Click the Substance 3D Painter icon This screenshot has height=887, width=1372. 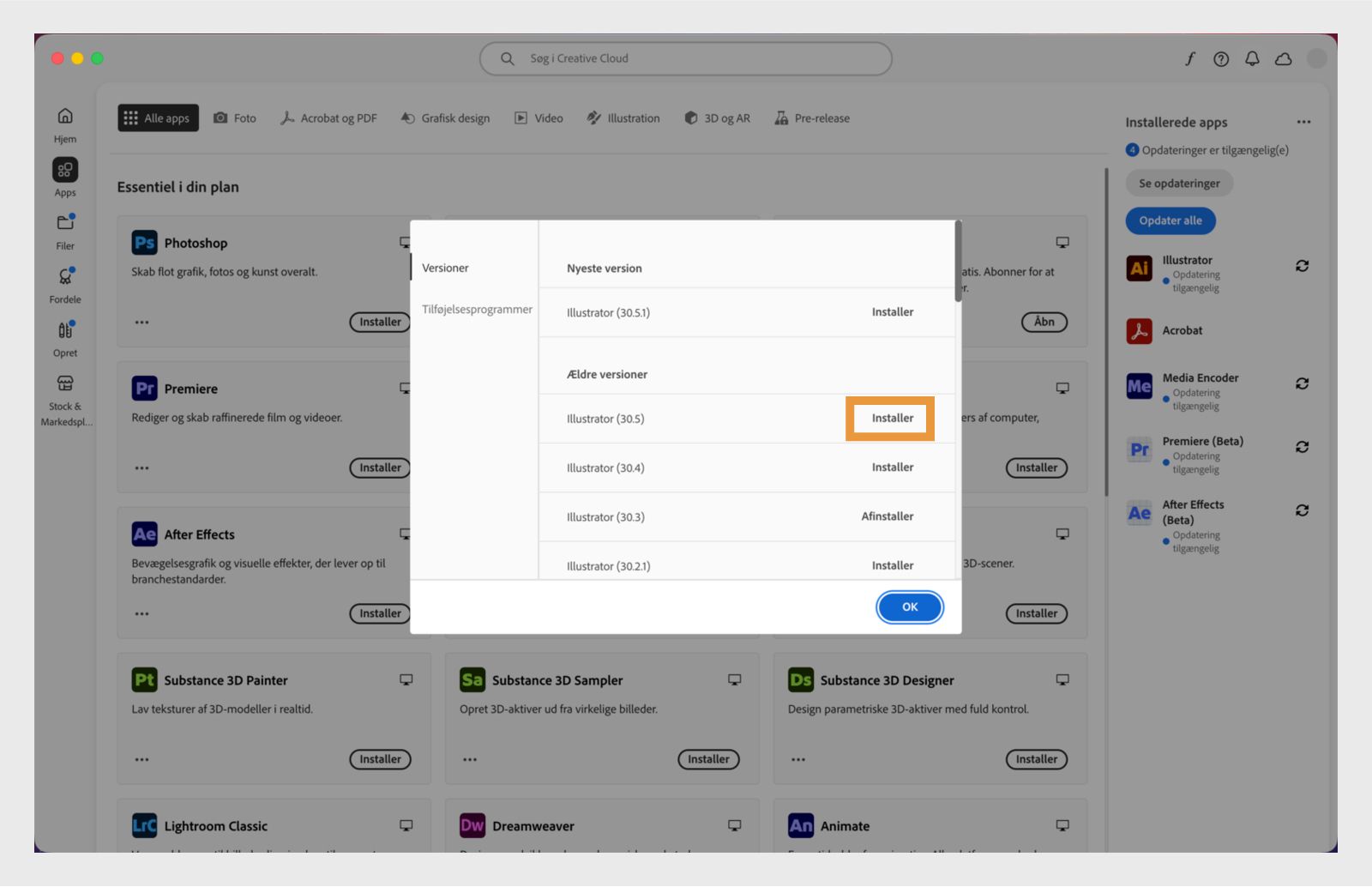point(144,680)
